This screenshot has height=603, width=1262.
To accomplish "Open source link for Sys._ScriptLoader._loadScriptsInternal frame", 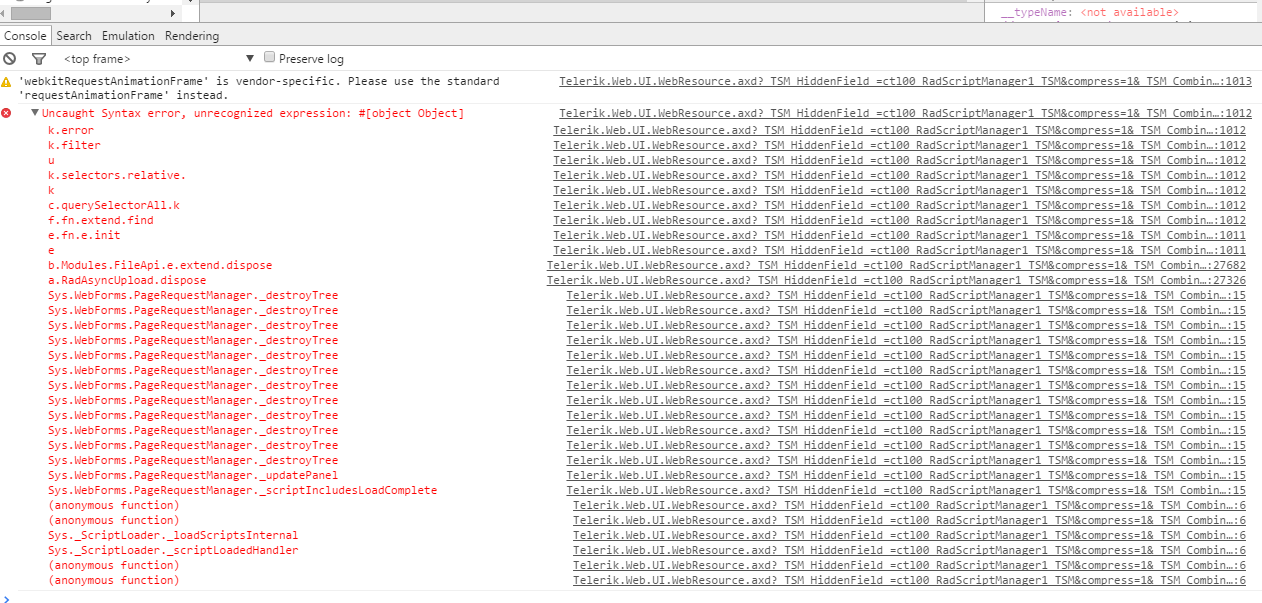I will (x=909, y=535).
